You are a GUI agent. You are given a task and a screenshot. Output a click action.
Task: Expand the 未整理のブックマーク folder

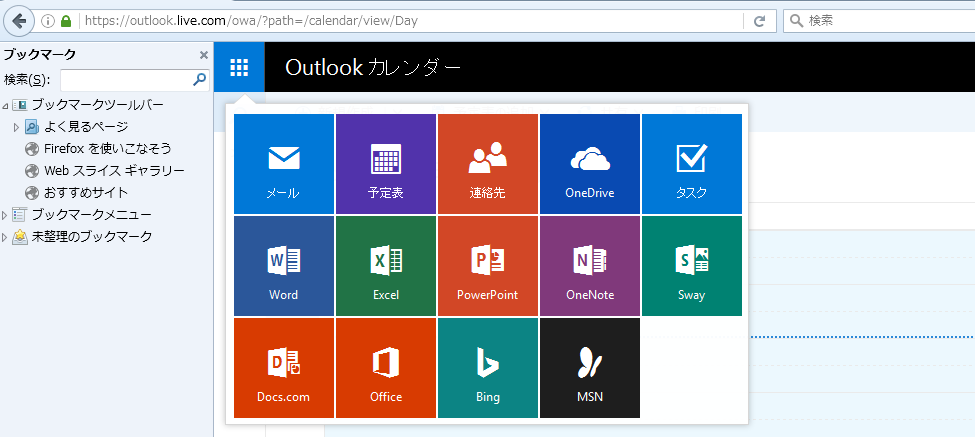(x=5, y=237)
